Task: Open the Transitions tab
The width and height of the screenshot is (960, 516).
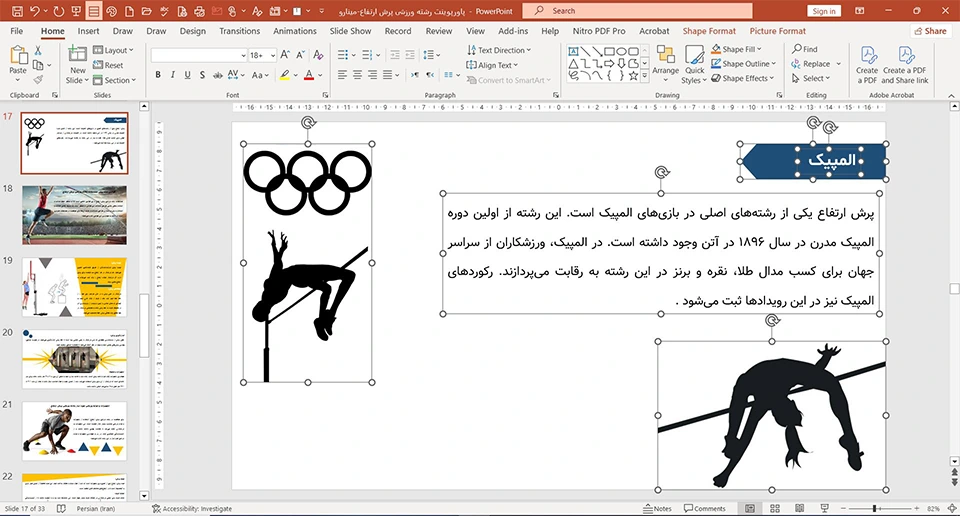Action: pos(239,31)
